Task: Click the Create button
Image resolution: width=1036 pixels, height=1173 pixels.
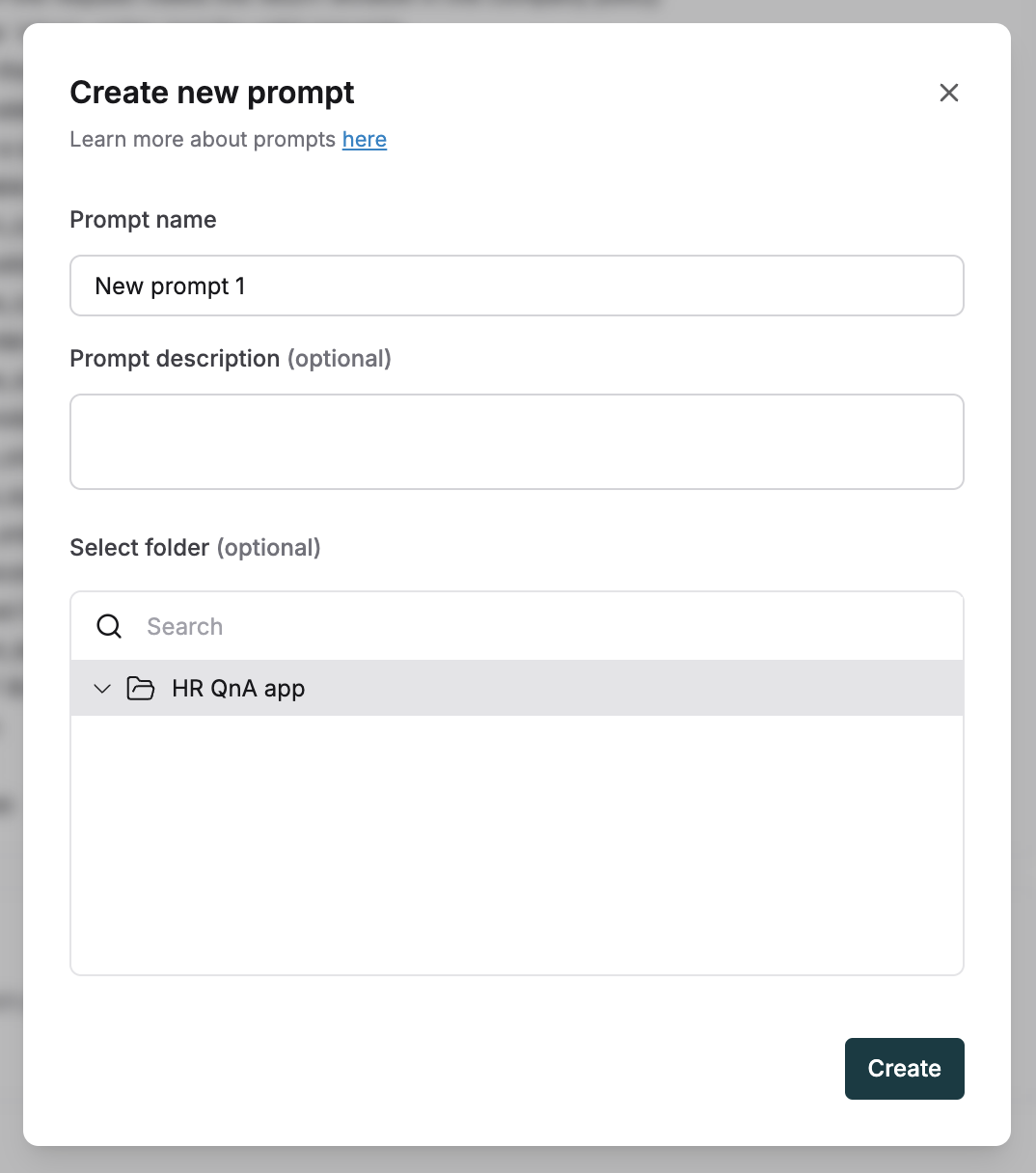Action: (905, 1069)
